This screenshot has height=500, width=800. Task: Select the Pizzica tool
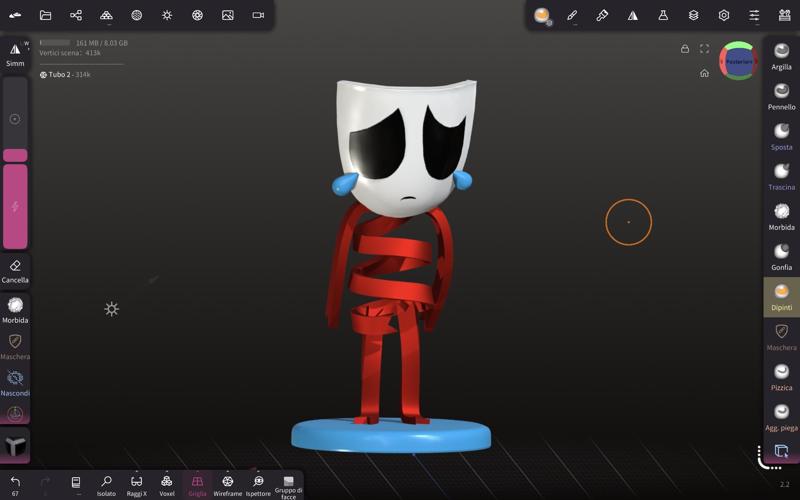click(x=781, y=377)
